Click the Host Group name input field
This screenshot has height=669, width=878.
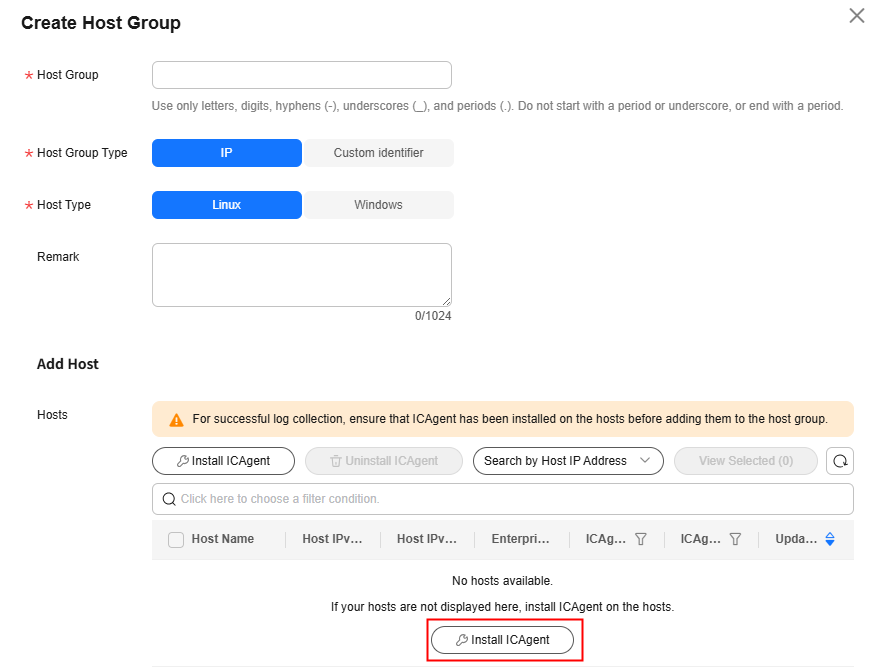(302, 75)
